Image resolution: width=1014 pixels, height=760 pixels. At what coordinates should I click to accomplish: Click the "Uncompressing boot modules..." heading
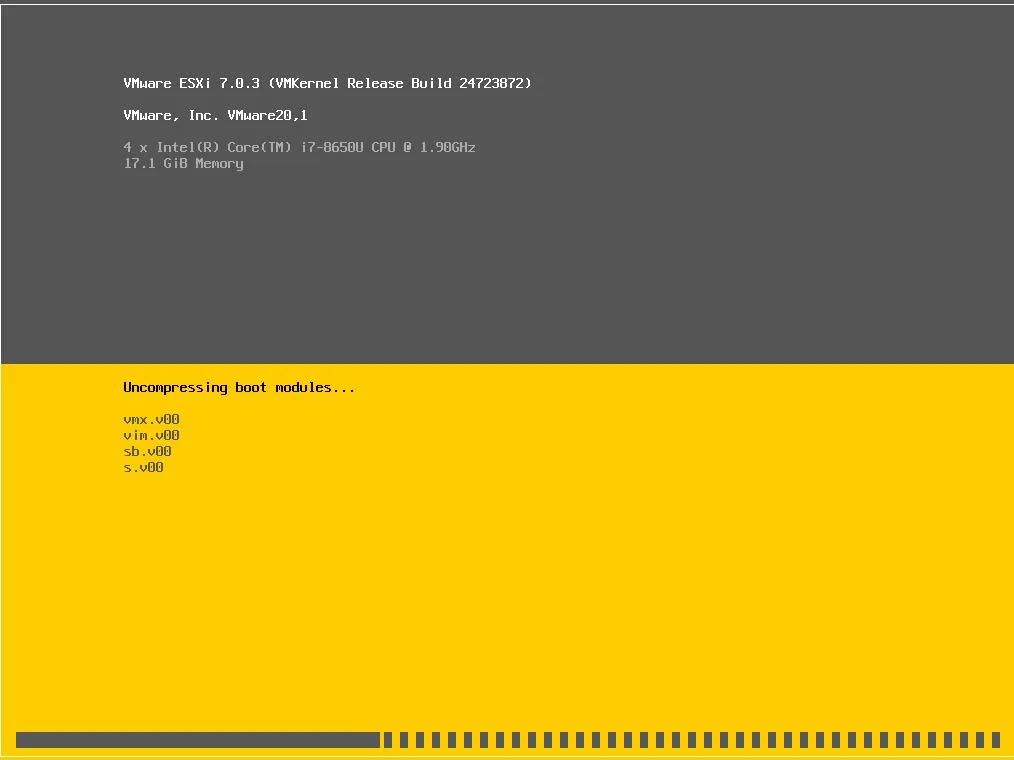pos(239,387)
